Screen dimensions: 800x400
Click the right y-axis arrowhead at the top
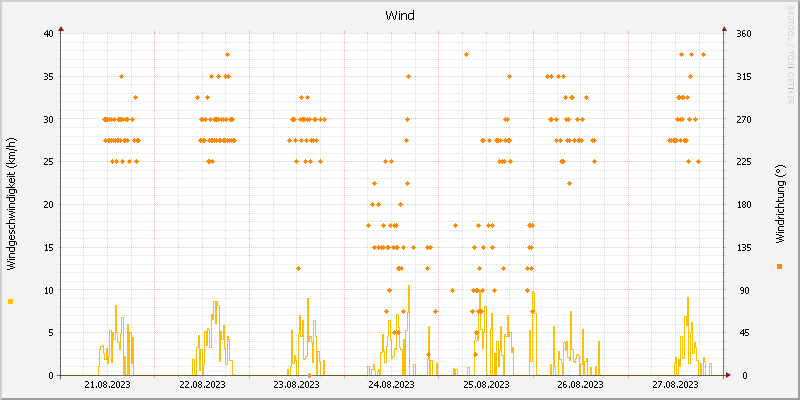click(723, 29)
